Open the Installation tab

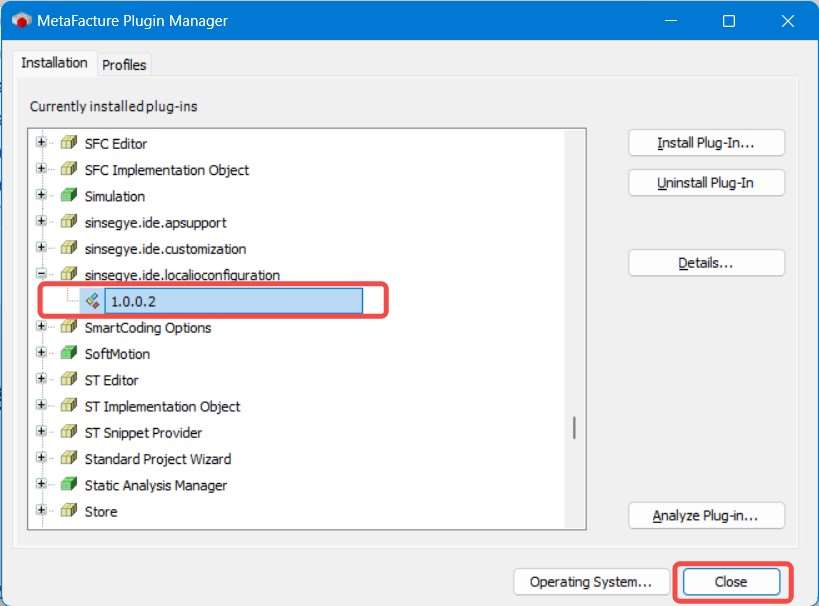pos(54,63)
